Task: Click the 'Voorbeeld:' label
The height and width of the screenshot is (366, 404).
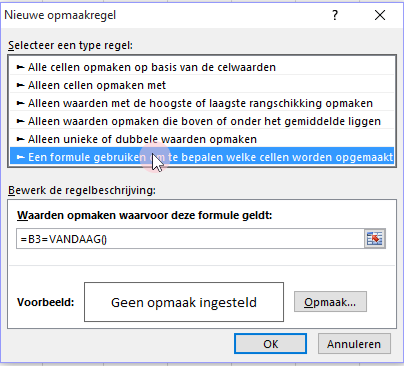Action: point(46,302)
